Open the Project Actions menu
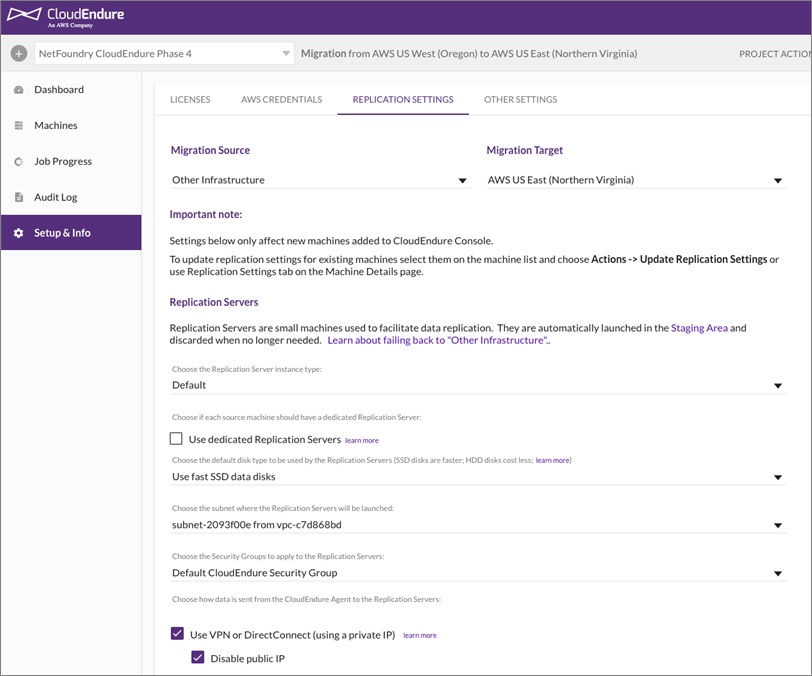 point(775,54)
